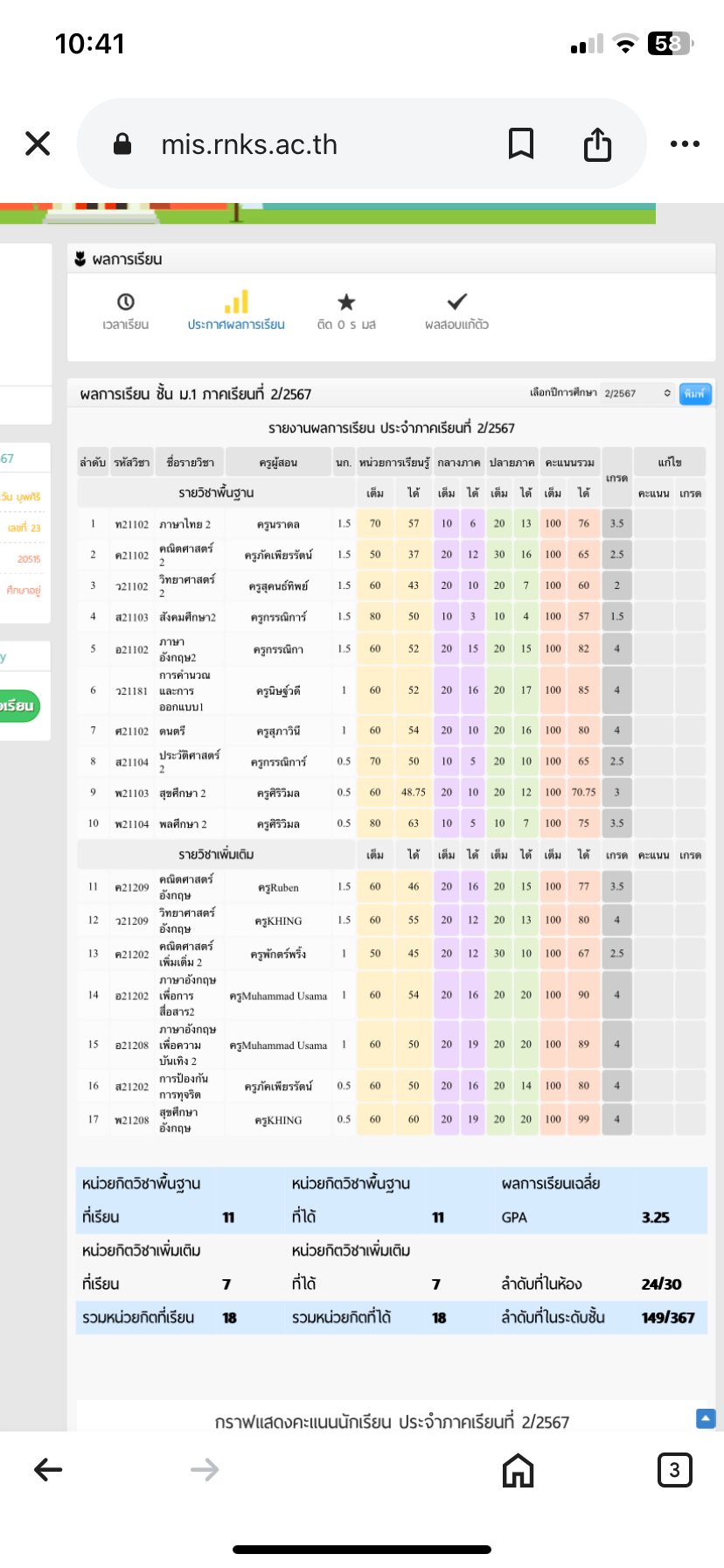Select the รายงานผลการเรียน ประจำภาคเรียนที่ 2/2567 title
The width and height of the screenshot is (724, 1568).
point(392,428)
